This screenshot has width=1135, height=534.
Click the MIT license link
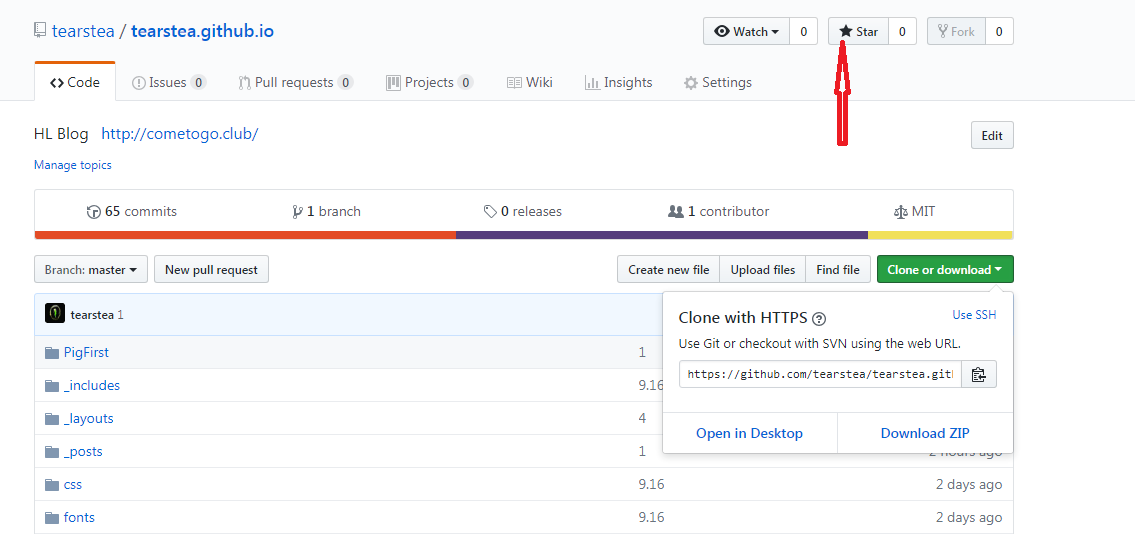click(x=915, y=212)
